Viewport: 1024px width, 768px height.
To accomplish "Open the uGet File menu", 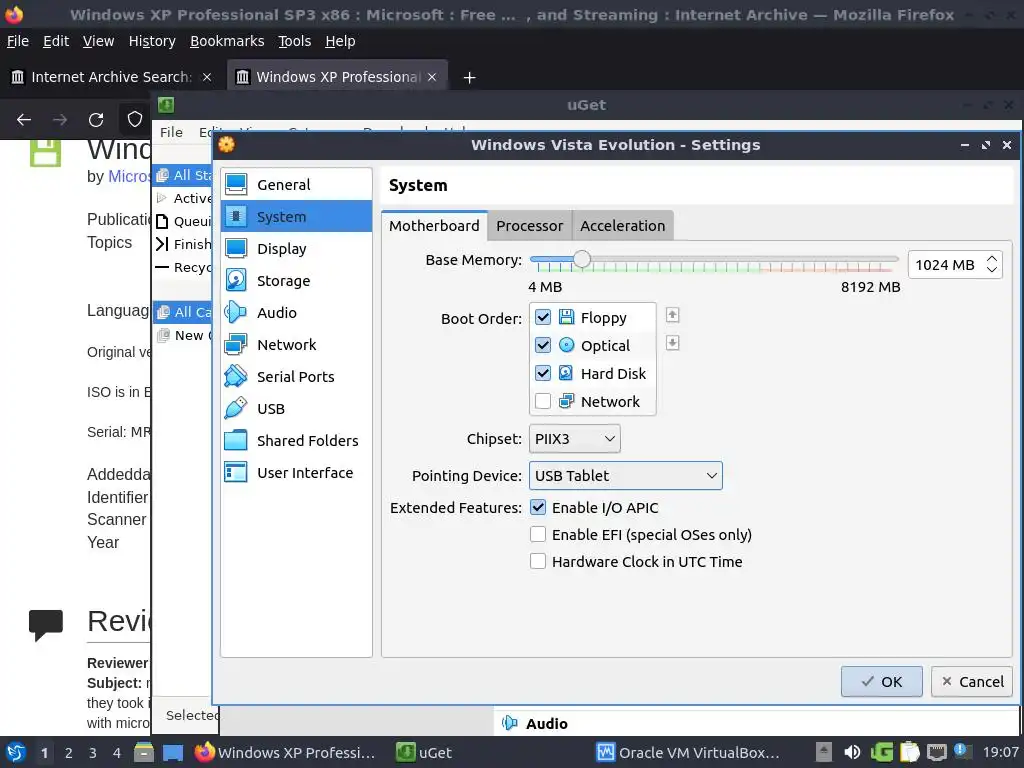I will click(172, 133).
